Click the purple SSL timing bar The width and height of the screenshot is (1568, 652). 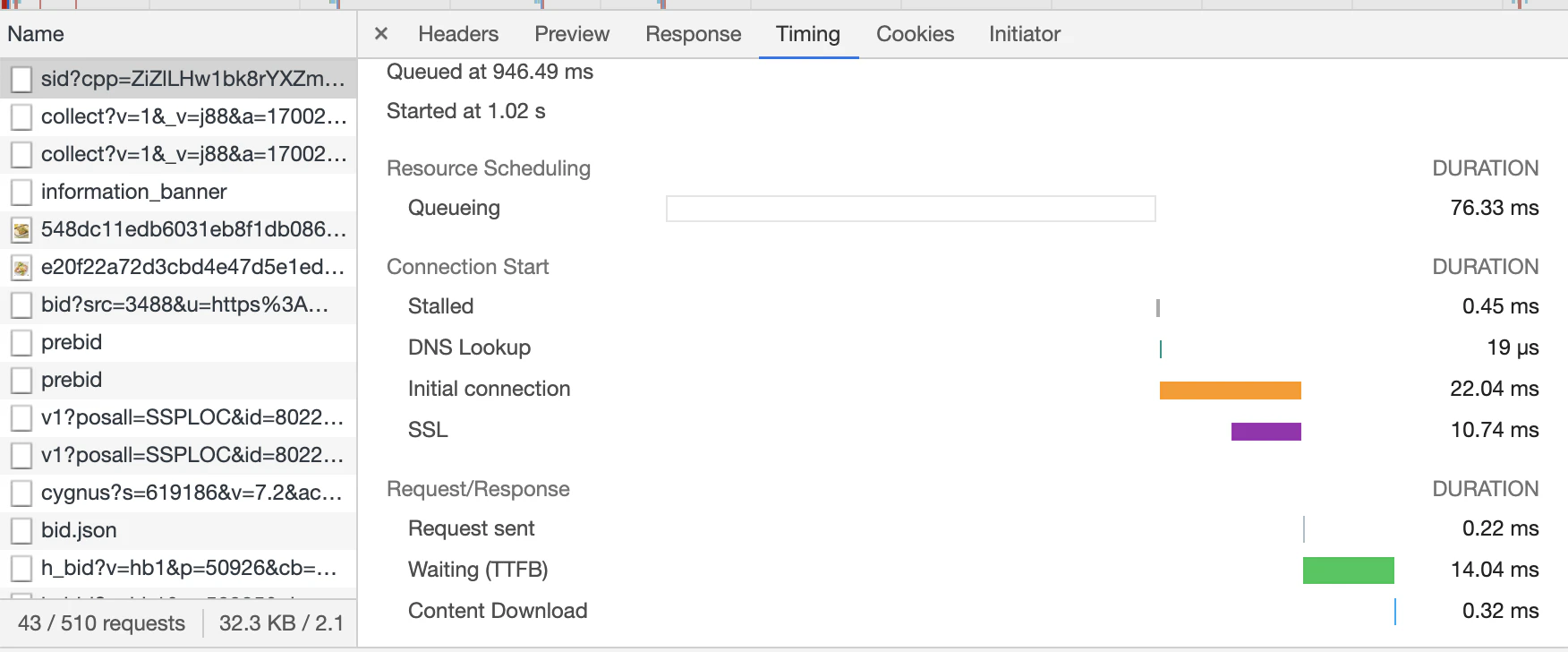[1266, 432]
